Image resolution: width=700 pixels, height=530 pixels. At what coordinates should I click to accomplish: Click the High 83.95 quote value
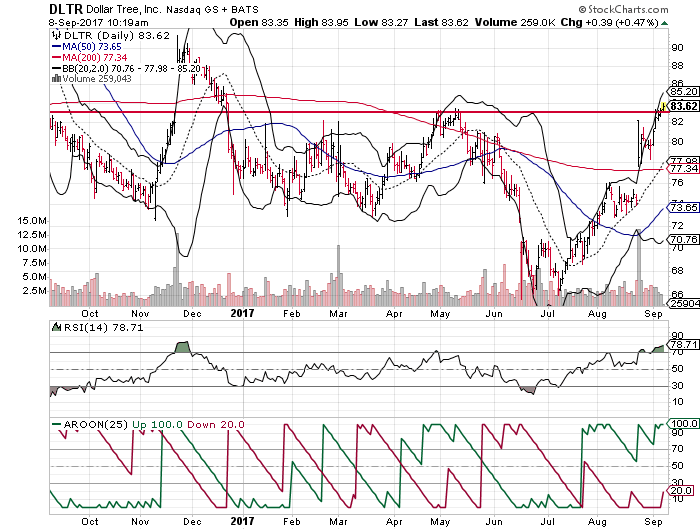tap(321, 22)
